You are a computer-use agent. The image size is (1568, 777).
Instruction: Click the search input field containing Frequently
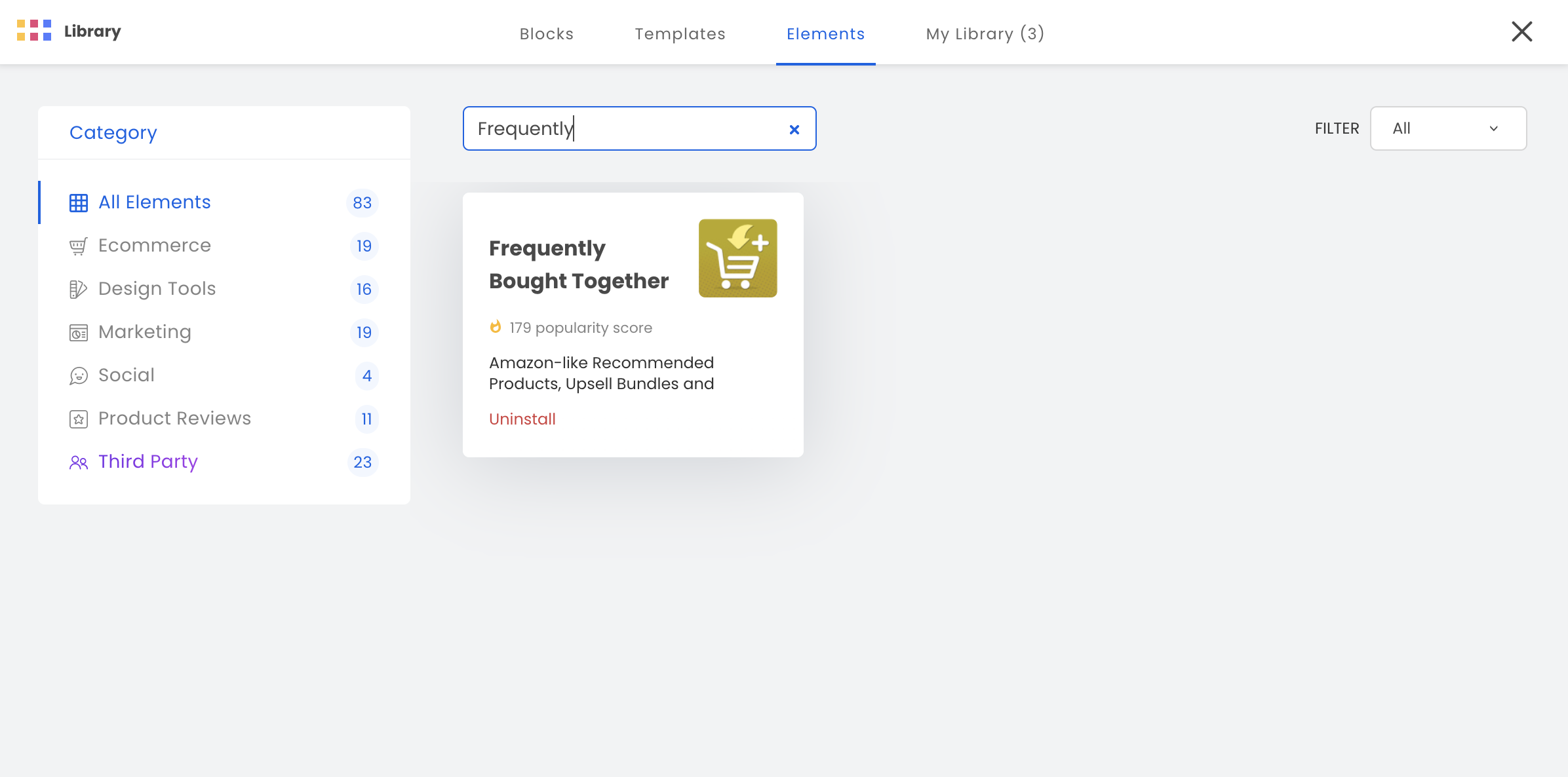(640, 128)
